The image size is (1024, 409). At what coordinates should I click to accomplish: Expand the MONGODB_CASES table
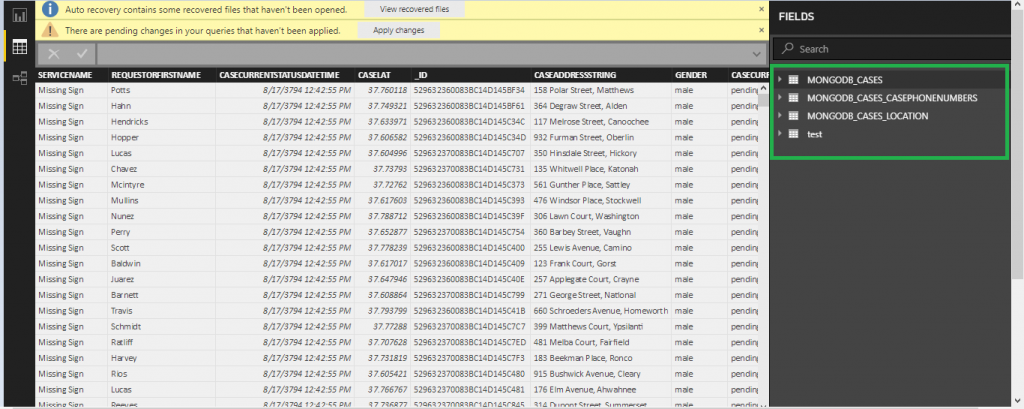click(780, 79)
